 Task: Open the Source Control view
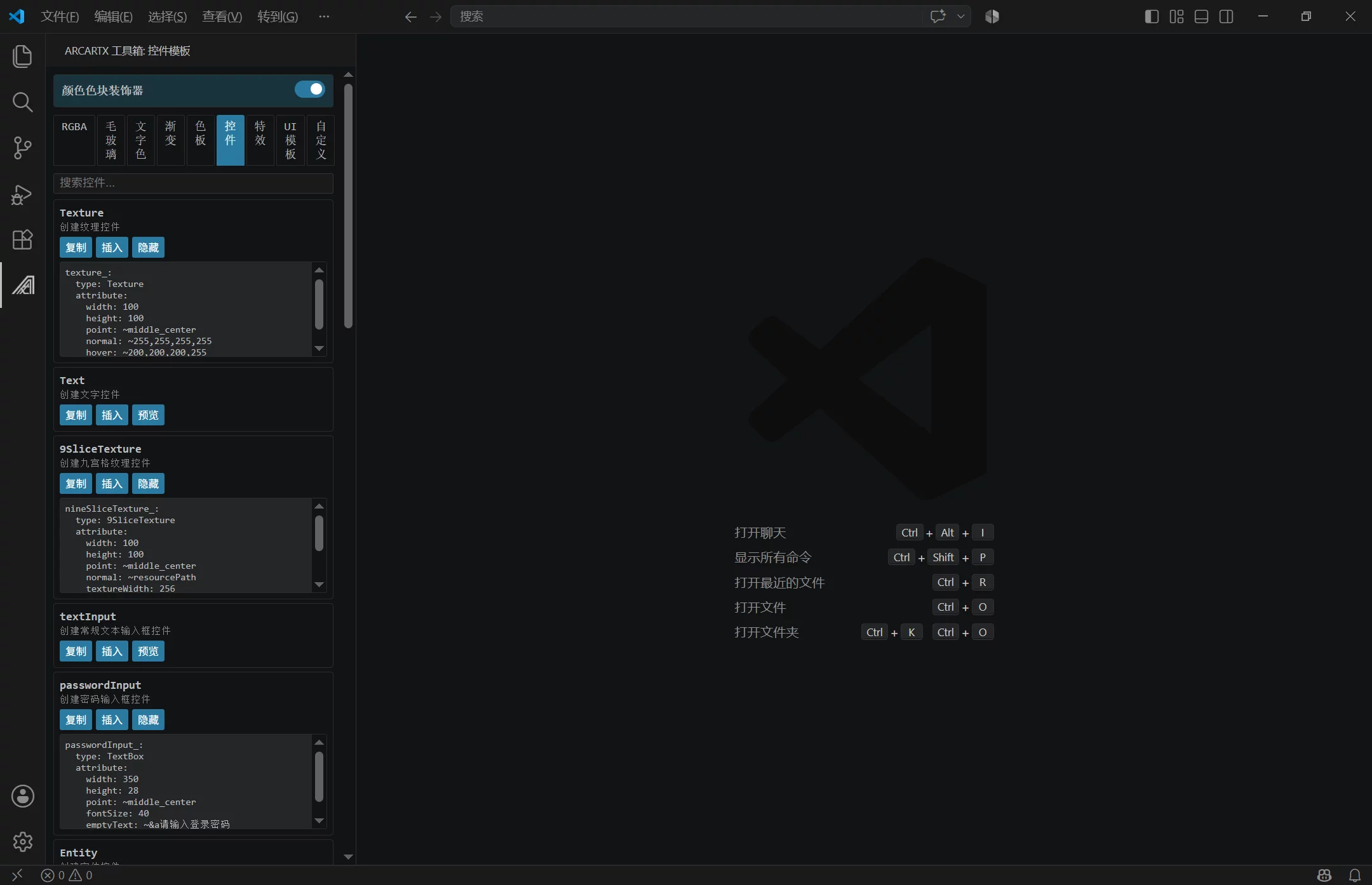(x=22, y=148)
